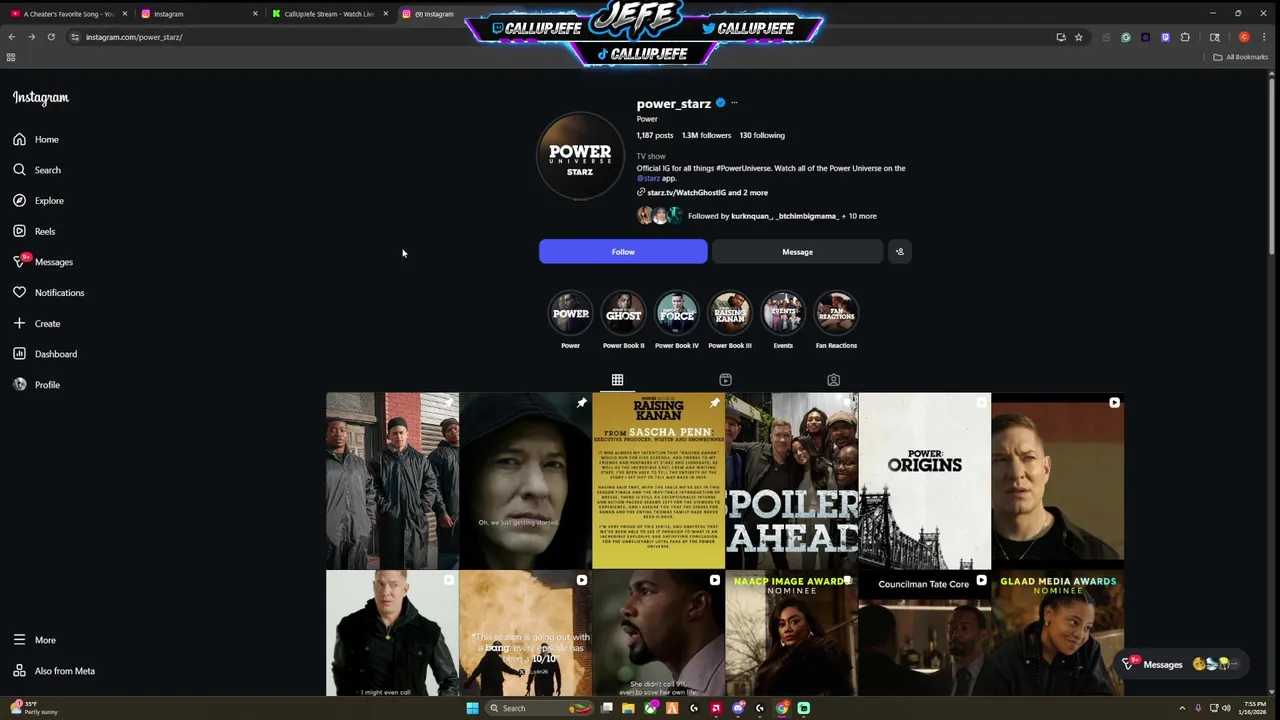Open the weather widget on taskbar
This screenshot has width=1280, height=720.
point(34,708)
